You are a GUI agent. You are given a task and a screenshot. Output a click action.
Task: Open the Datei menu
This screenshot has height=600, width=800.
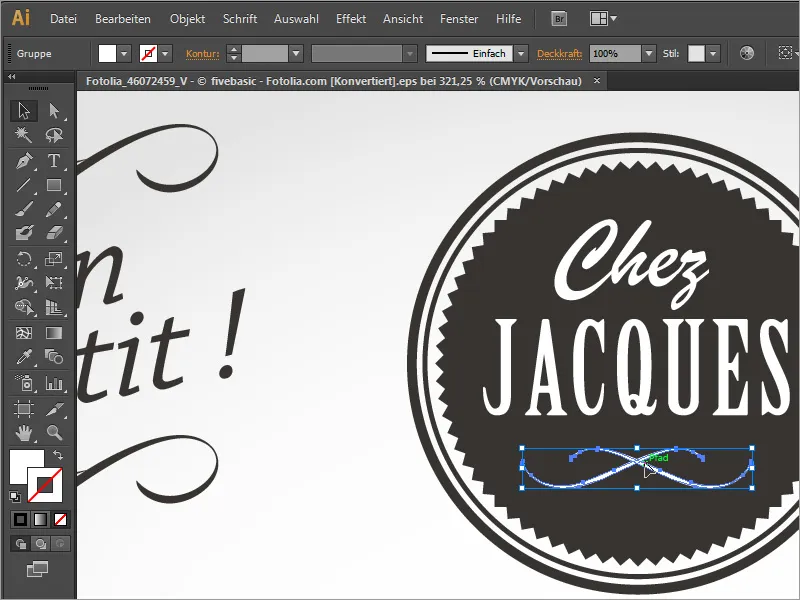(x=63, y=19)
